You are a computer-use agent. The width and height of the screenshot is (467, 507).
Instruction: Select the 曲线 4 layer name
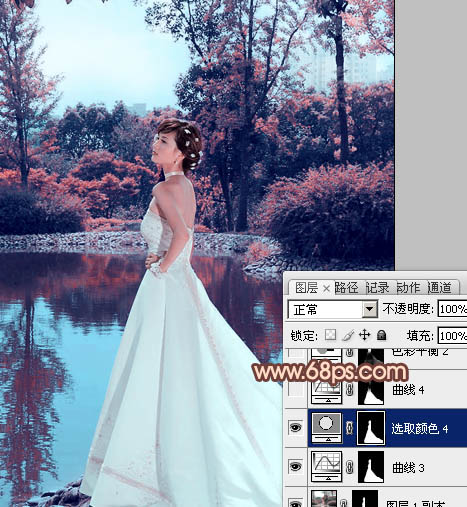(408, 389)
